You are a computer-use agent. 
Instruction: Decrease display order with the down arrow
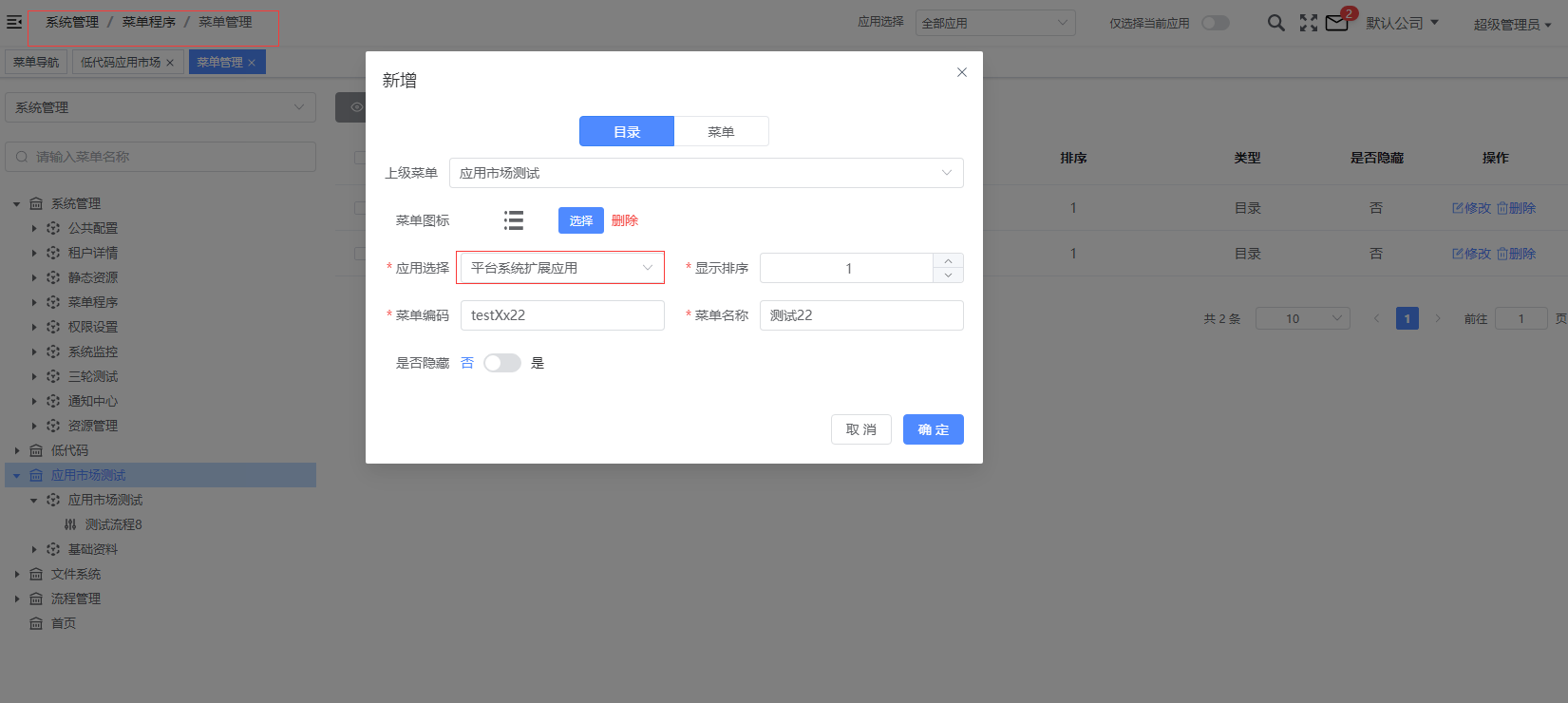pos(948,275)
